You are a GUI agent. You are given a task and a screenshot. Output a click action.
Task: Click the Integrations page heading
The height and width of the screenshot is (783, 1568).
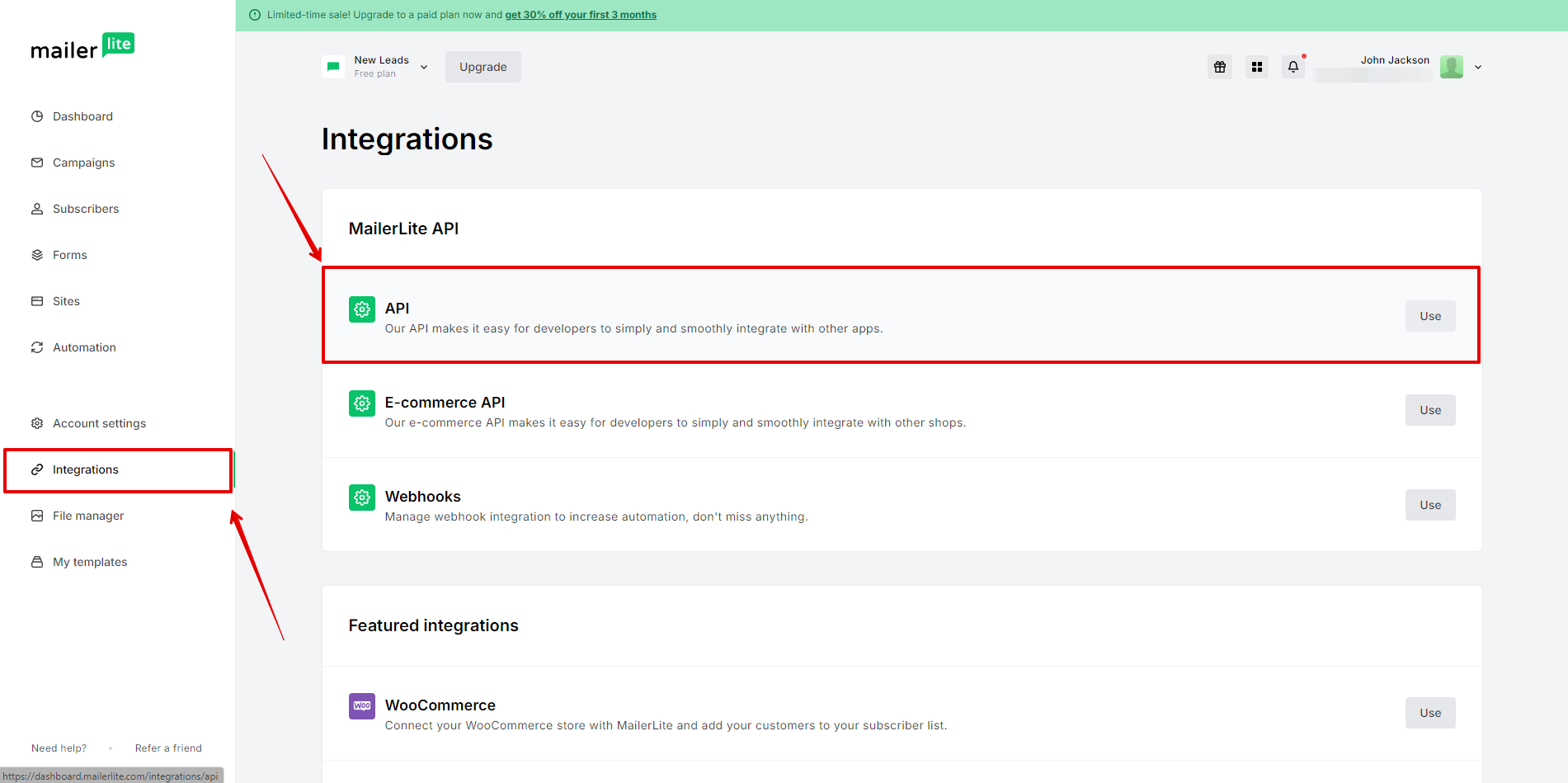tap(407, 139)
